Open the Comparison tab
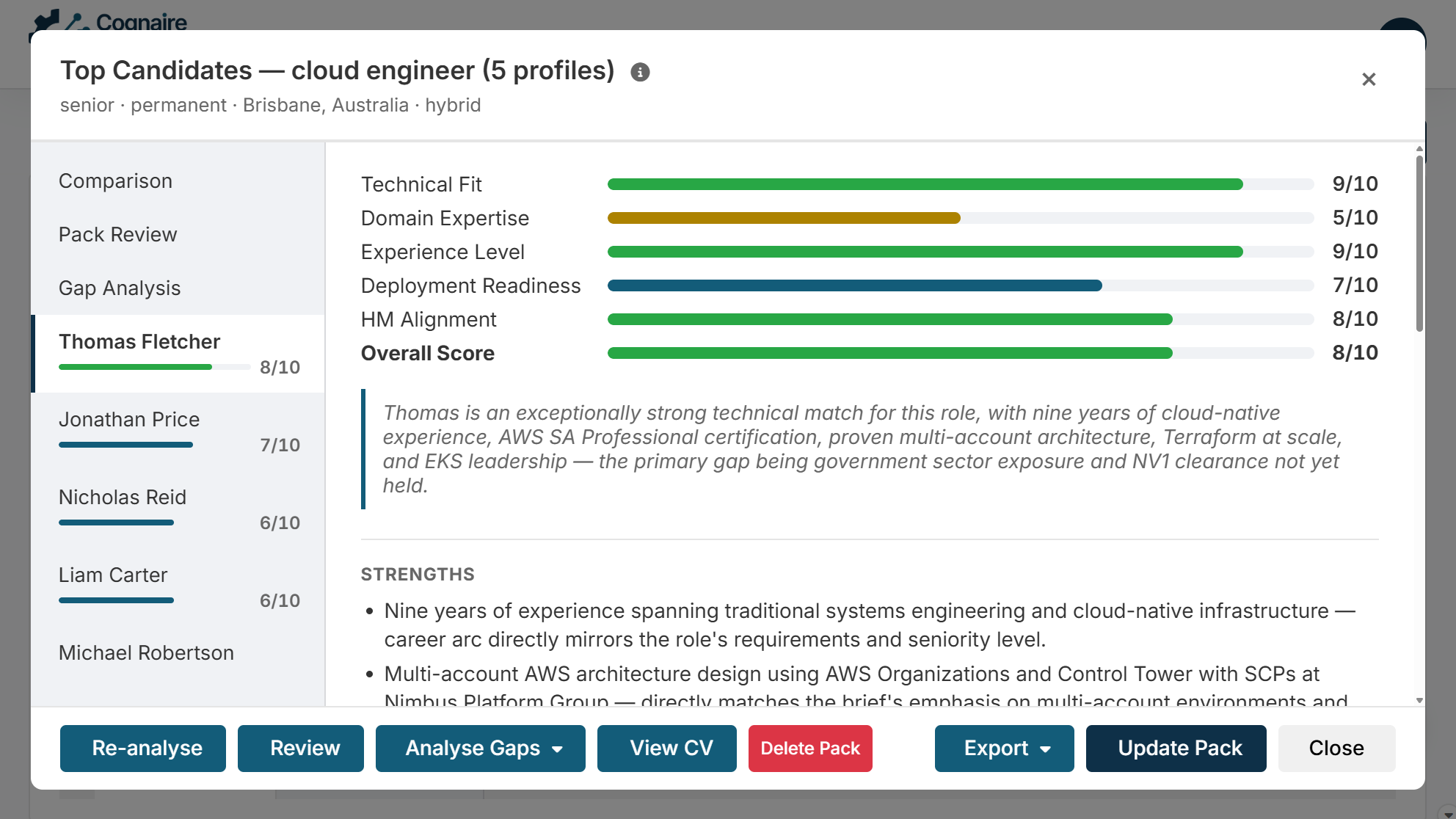 click(x=115, y=181)
